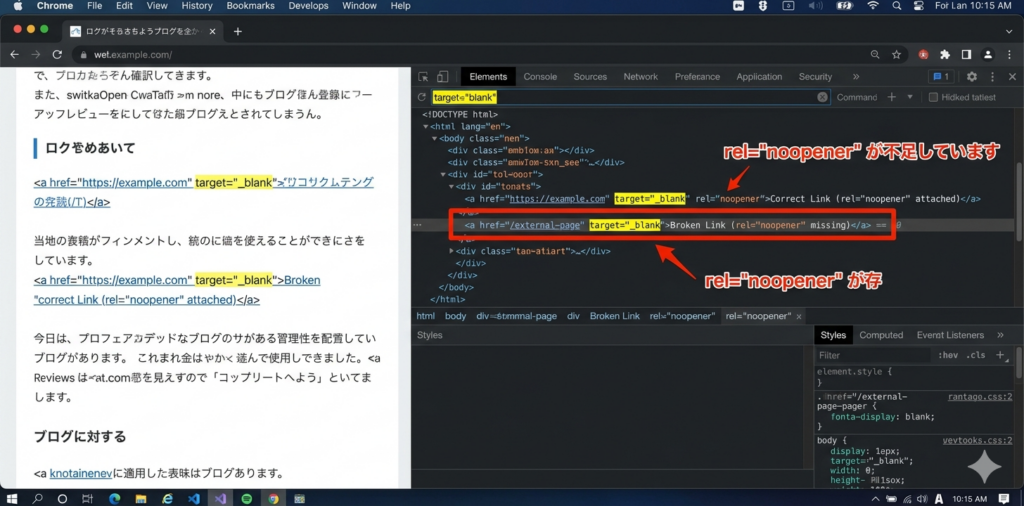
Task: Open the History menu in the menu bar
Action: coord(197,6)
